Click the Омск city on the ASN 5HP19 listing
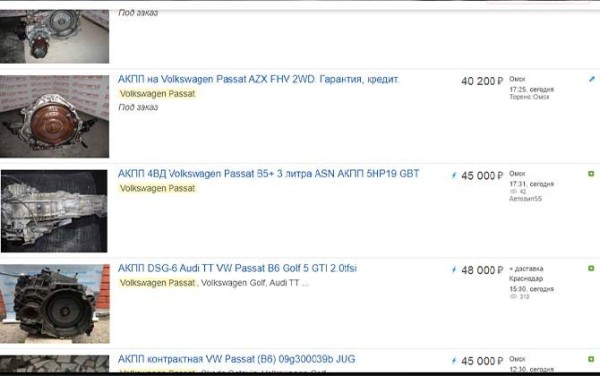Viewport: 600px width, 376px height. [517, 173]
